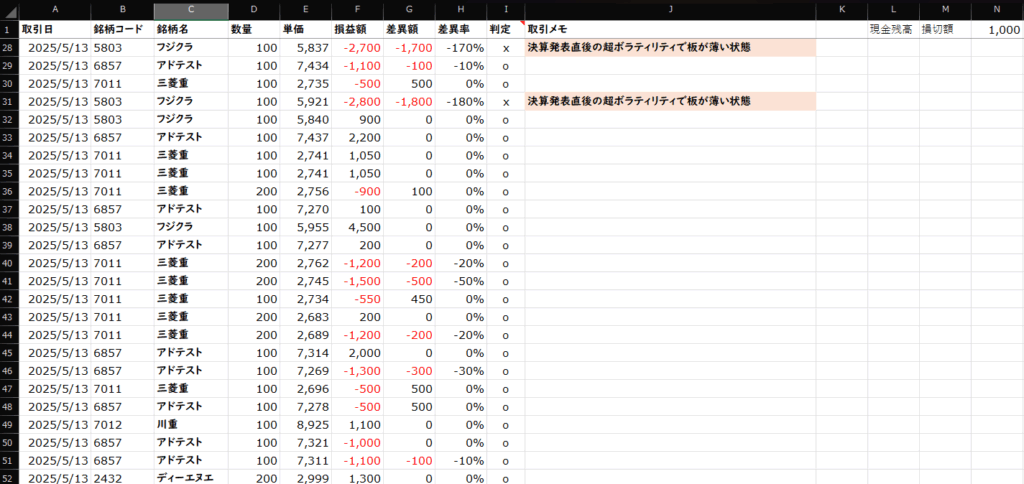This screenshot has width=1024, height=484.
Task: Click the x judgment in row 31
Action: 505,102
